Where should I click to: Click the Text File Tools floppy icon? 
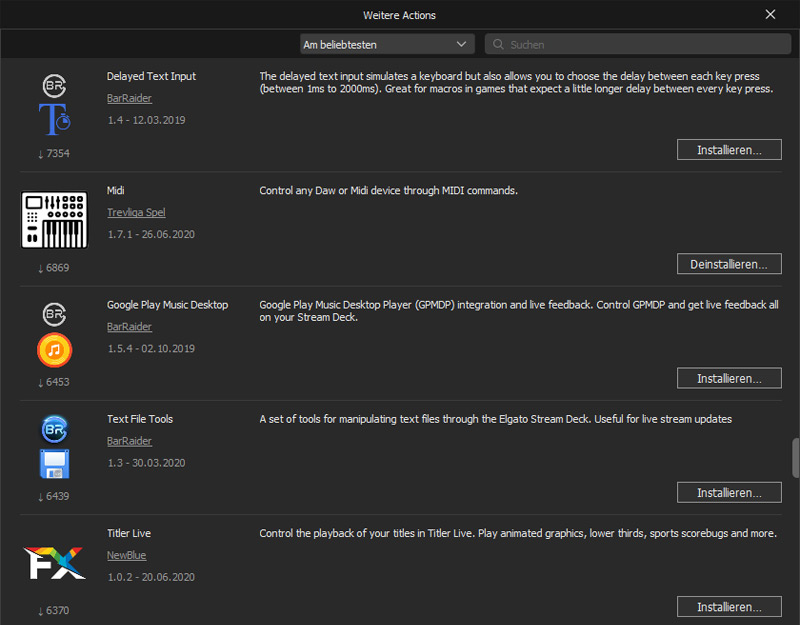click(x=54, y=464)
